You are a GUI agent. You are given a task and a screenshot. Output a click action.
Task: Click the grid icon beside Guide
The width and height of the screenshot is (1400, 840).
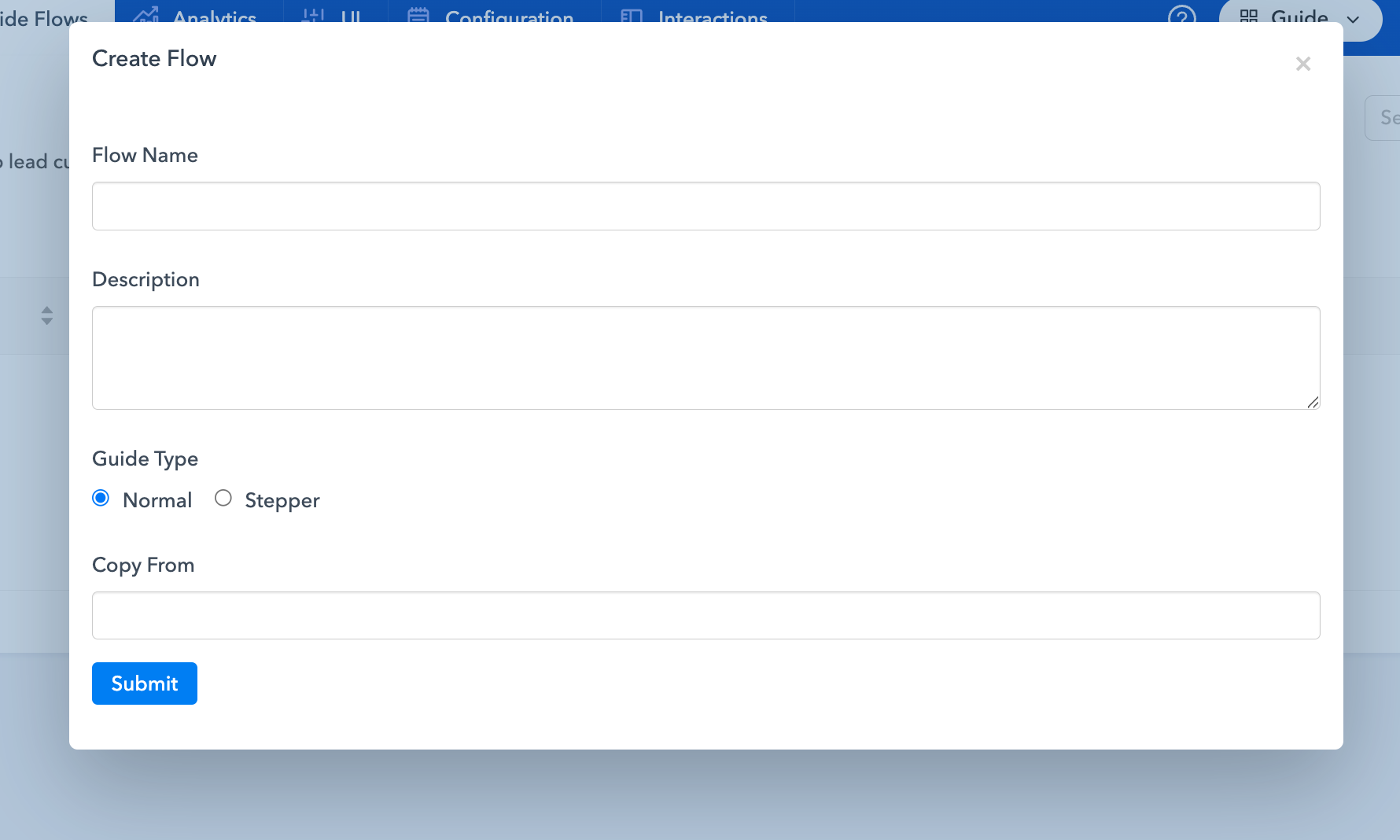coord(1249,15)
